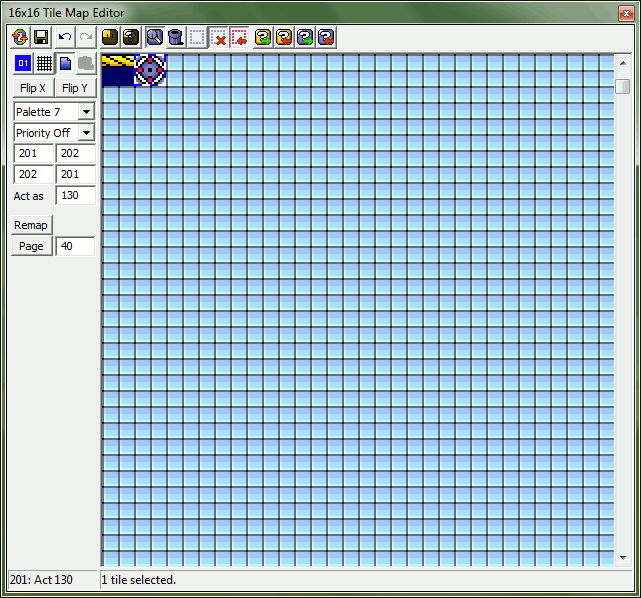Click the vertical scrollbar thumb
This screenshot has height=598, width=641.
623,86
